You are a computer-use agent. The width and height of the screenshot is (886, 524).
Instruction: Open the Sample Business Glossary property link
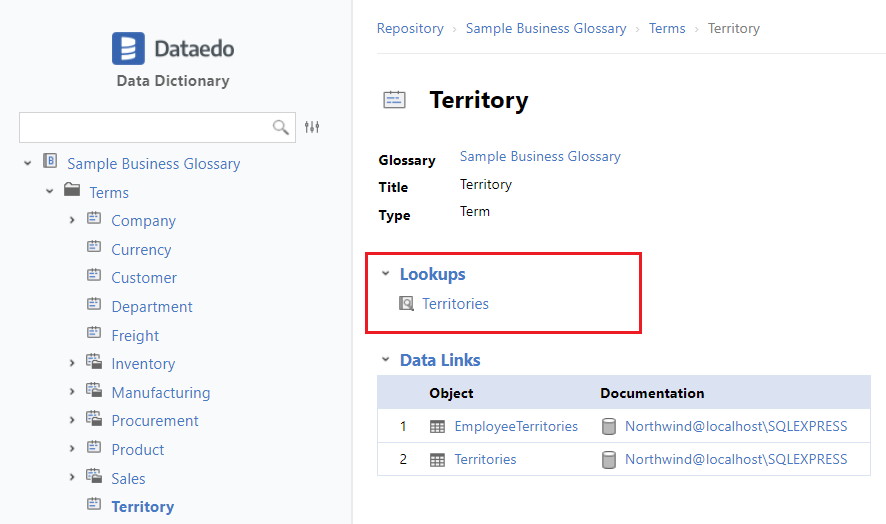click(x=540, y=157)
